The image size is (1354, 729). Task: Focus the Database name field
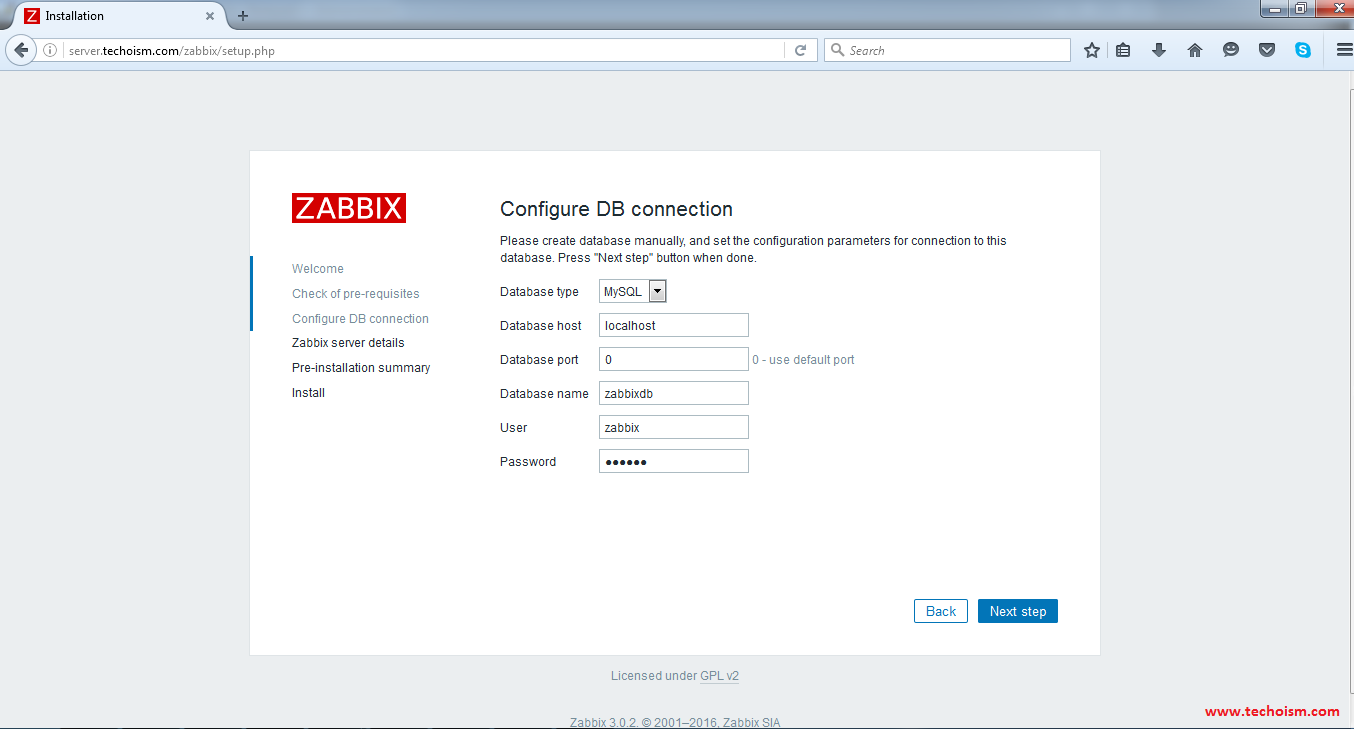point(674,393)
